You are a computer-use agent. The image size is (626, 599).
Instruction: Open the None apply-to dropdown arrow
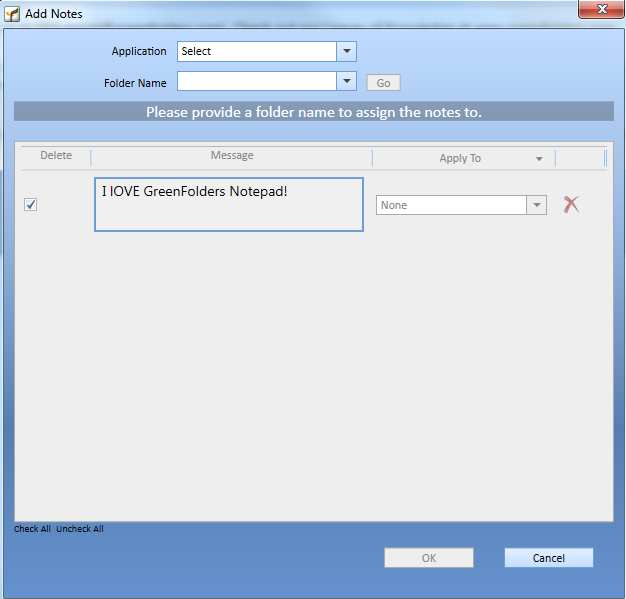coord(537,205)
